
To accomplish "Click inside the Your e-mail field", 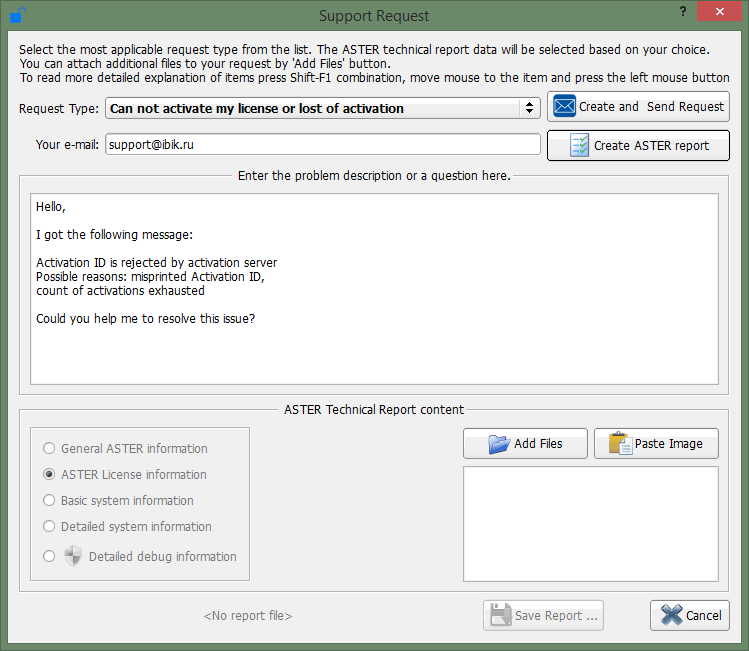I will tap(320, 145).
